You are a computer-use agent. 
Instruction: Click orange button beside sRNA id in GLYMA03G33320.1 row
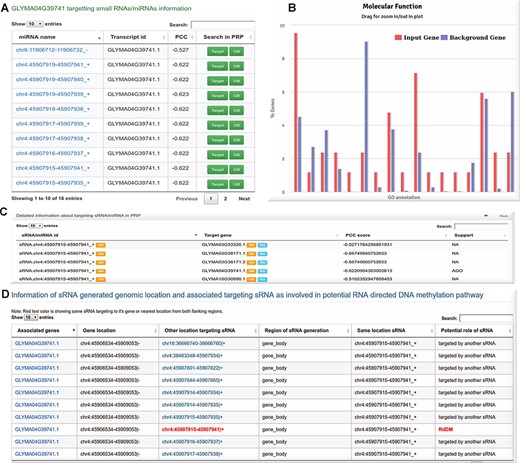(x=100, y=245)
